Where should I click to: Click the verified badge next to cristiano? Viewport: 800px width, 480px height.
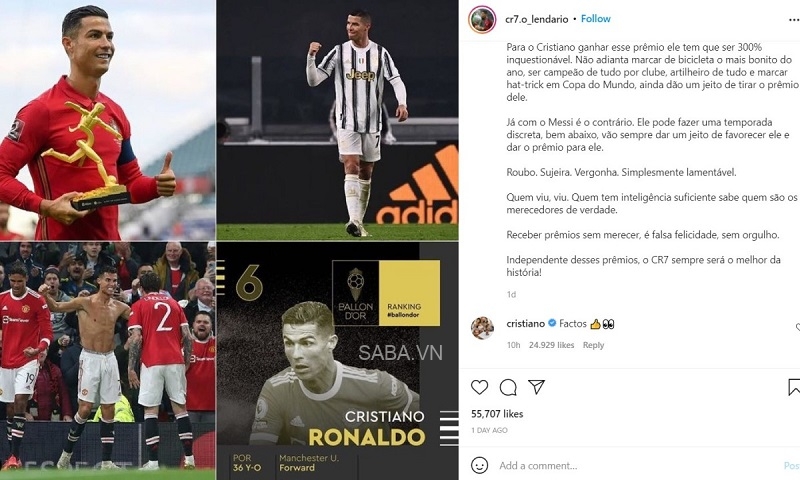click(552, 323)
